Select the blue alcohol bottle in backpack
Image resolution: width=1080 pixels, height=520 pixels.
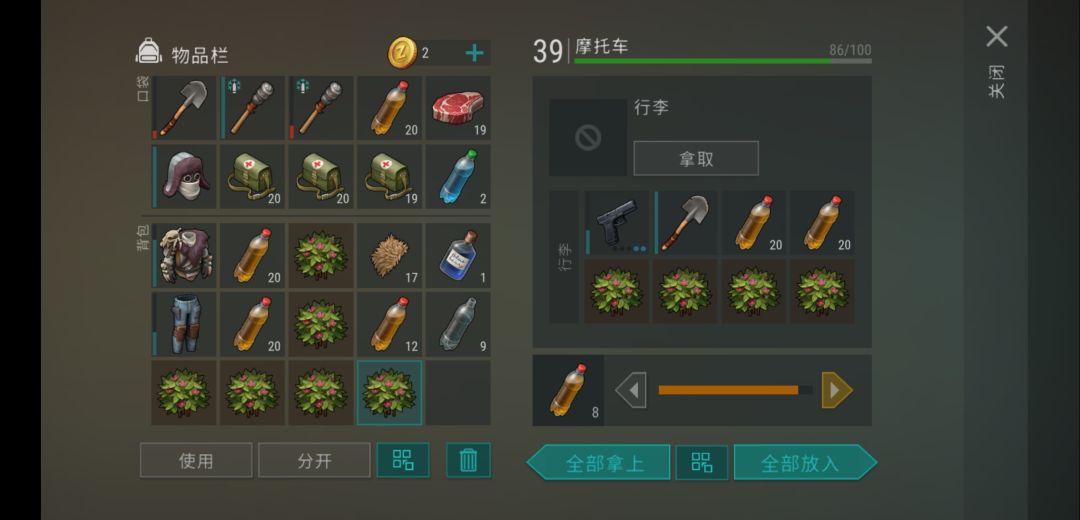click(x=458, y=256)
